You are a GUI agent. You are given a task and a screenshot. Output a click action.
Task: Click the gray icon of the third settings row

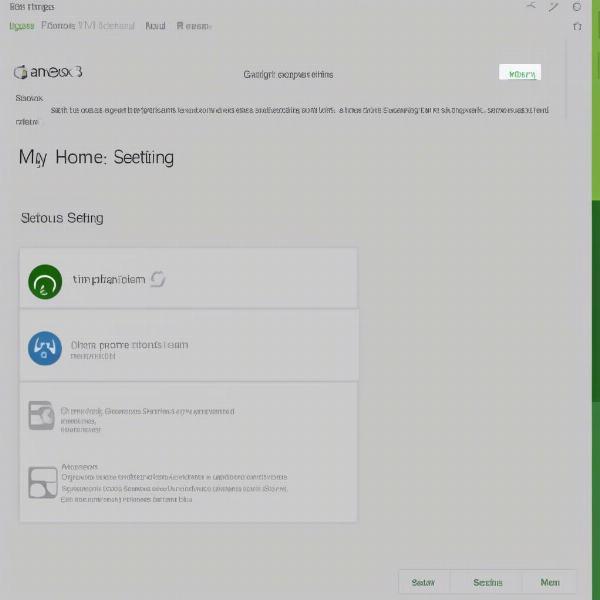click(41, 415)
